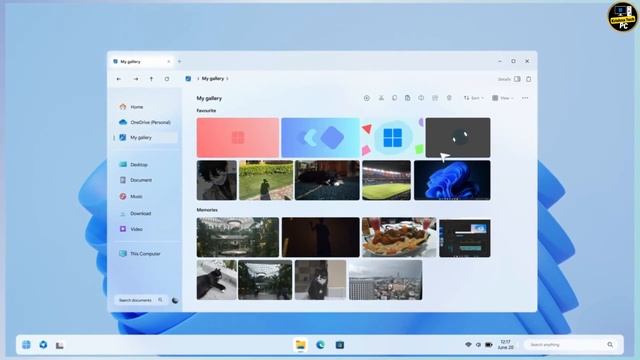This screenshot has height=360, width=640.
Task: Click the Wi-Fi icon in system tray
Action: pos(468,345)
